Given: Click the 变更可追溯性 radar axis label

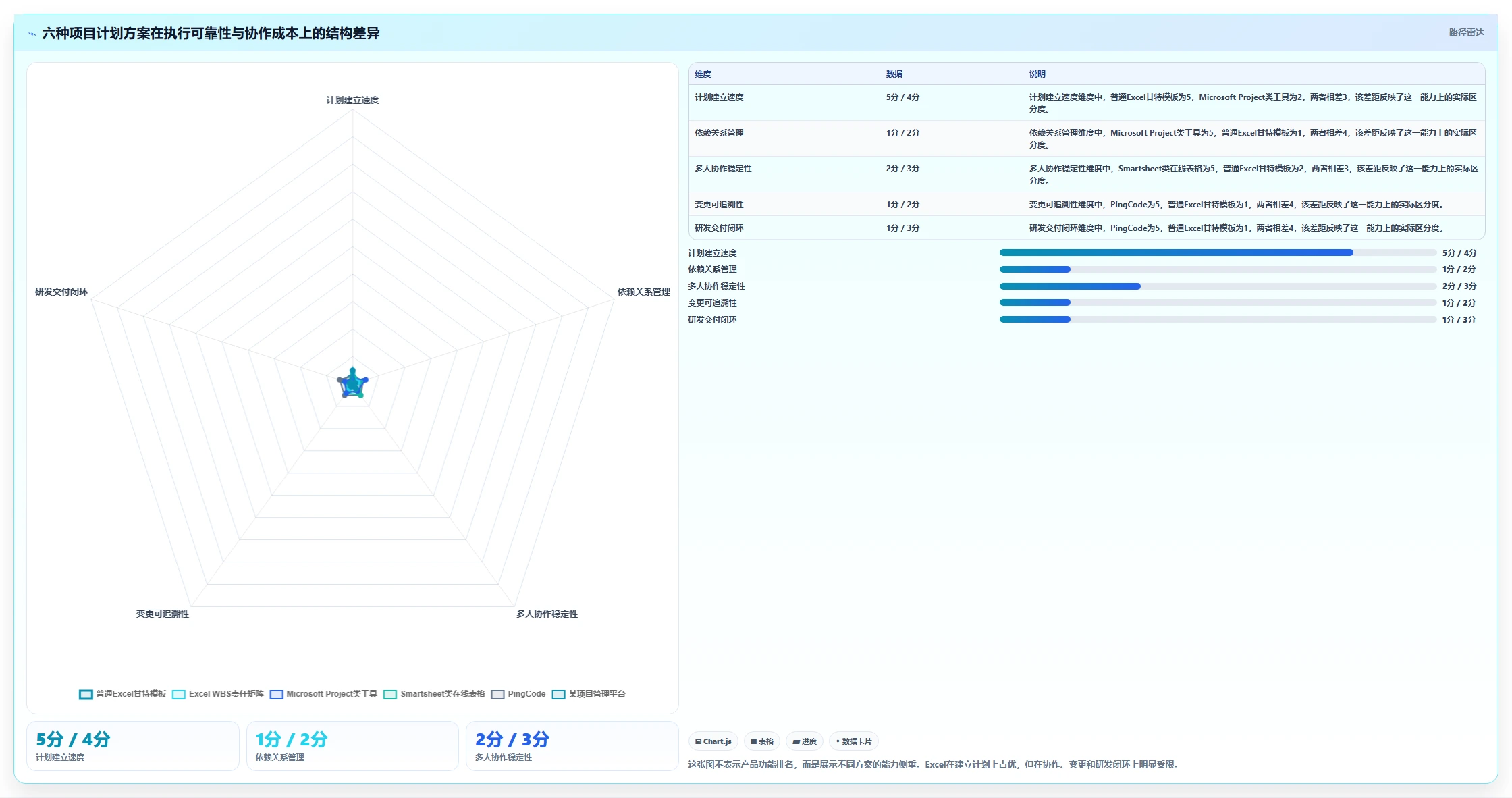Looking at the screenshot, I should click(163, 614).
